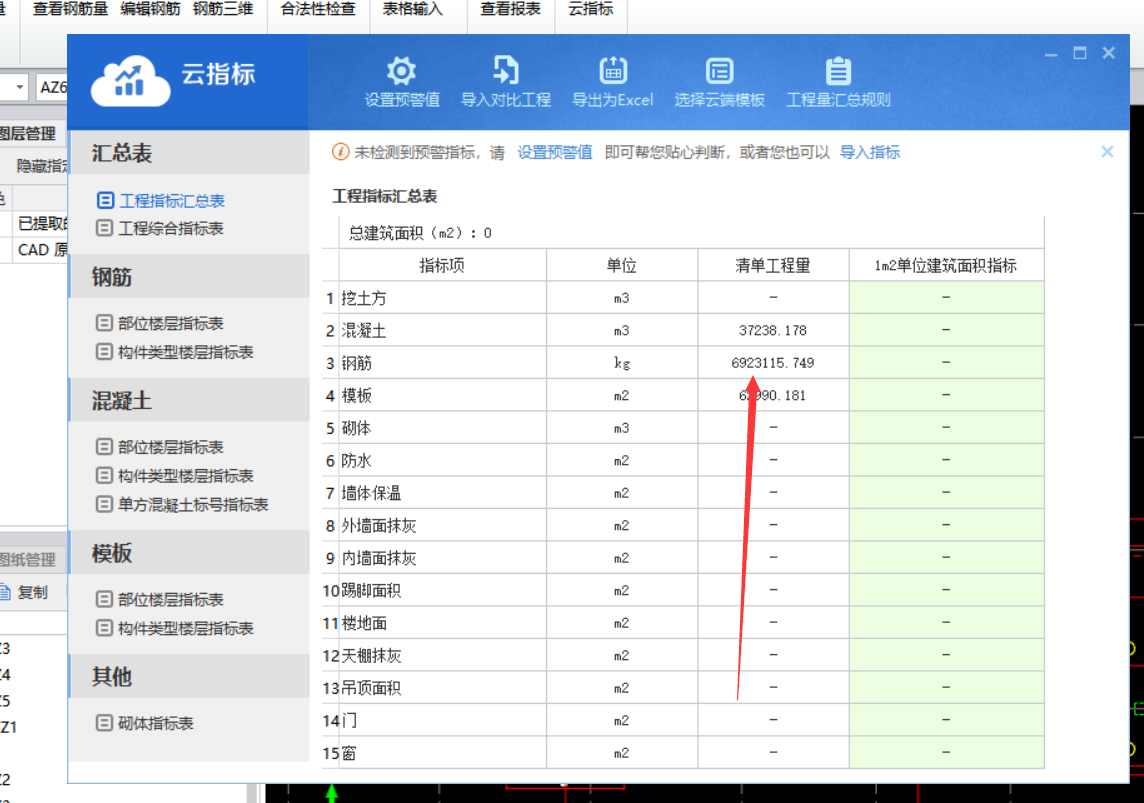The image size is (1144, 803).
Task: Open the 导入指标 link in the notice
Action: (x=870, y=152)
